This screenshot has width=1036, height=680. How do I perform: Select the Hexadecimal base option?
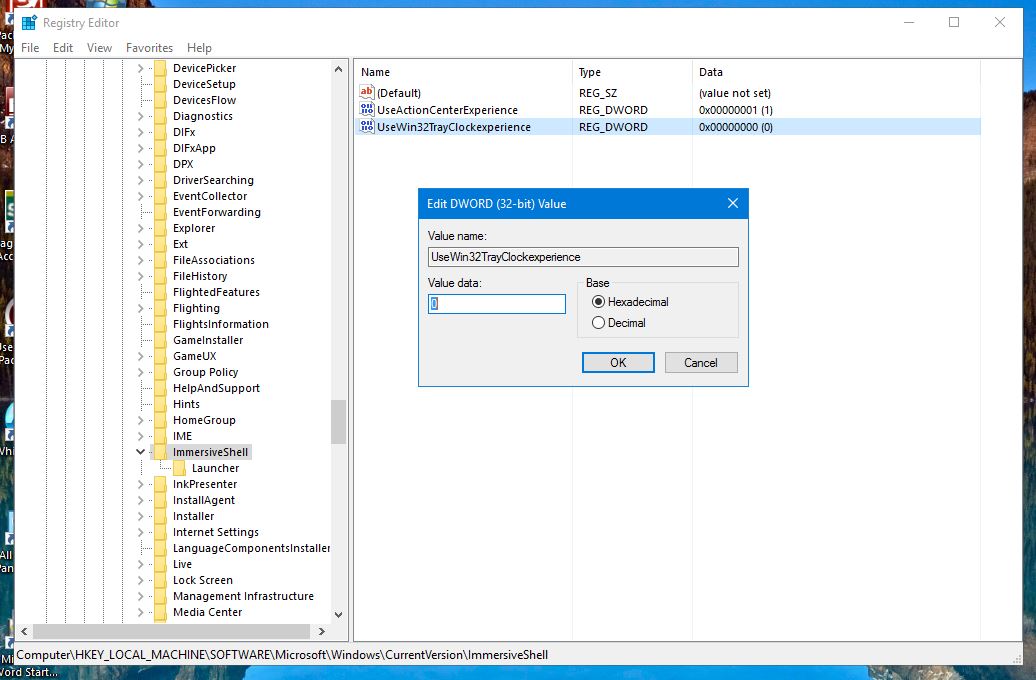(599, 302)
